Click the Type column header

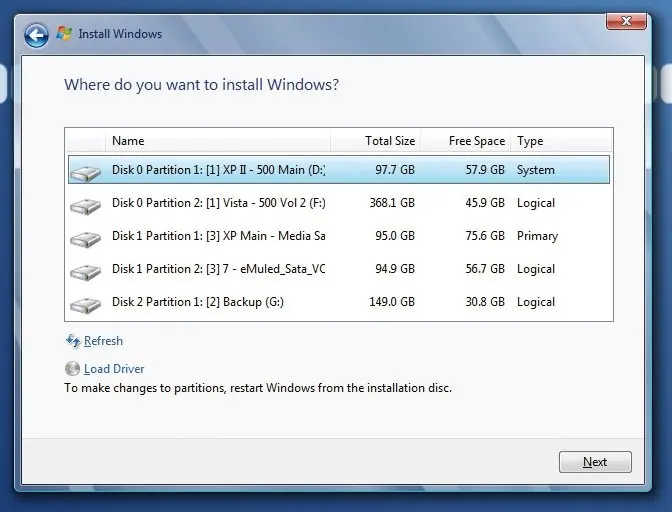point(561,141)
